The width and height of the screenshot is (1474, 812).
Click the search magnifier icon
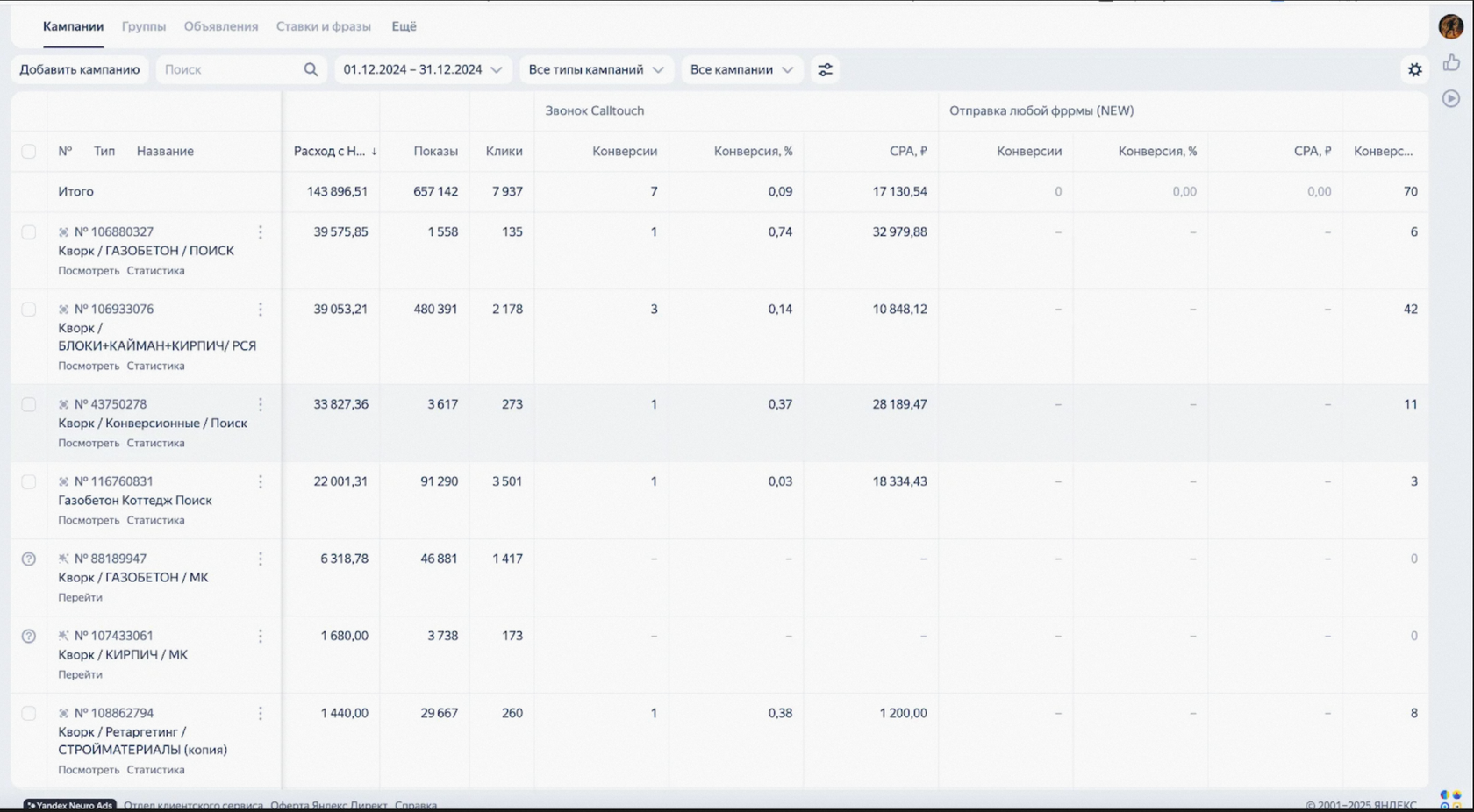point(311,69)
